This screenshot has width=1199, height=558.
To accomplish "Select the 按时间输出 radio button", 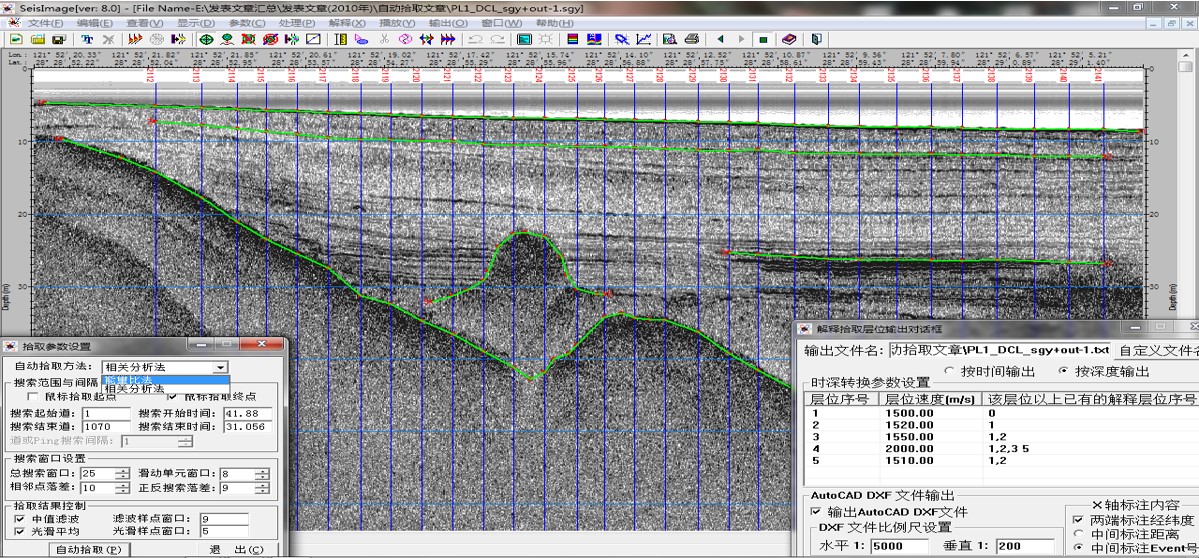I will [948, 370].
